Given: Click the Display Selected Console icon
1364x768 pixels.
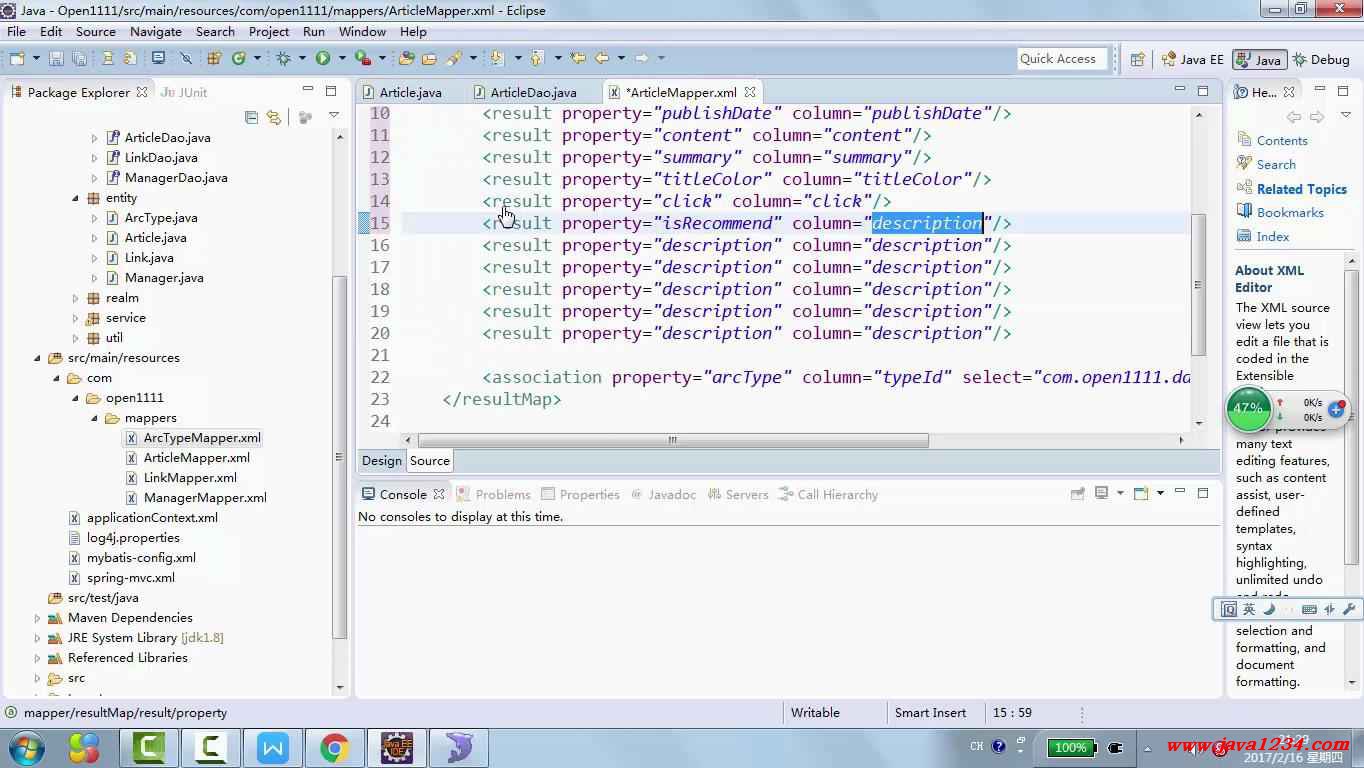Looking at the screenshot, I should click(1101, 493).
